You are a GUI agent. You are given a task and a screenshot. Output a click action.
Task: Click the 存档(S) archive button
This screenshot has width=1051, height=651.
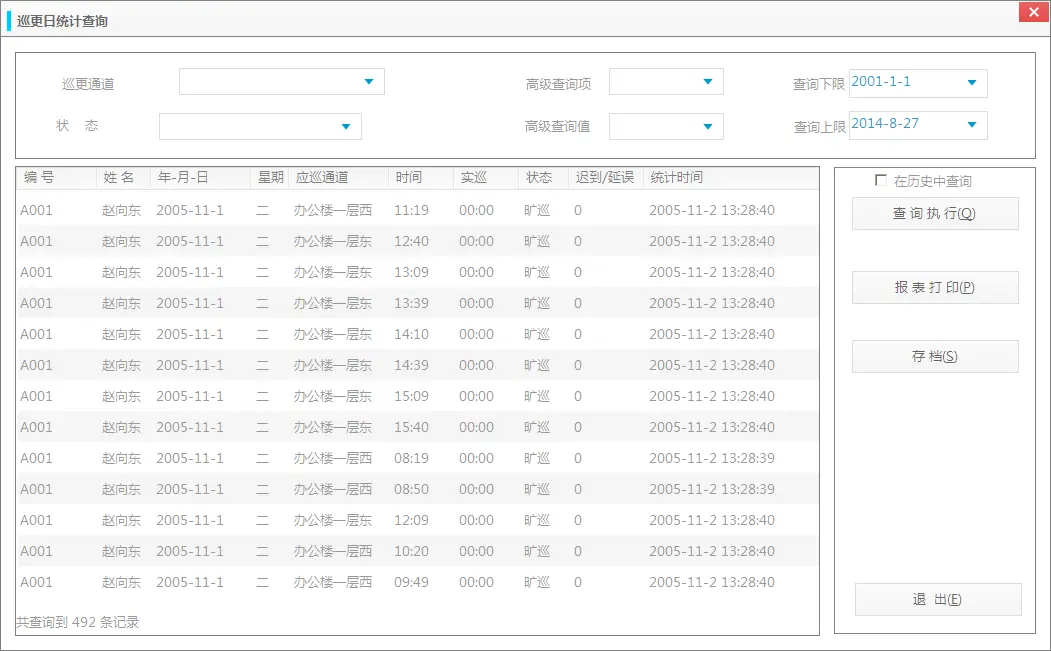(x=935, y=356)
